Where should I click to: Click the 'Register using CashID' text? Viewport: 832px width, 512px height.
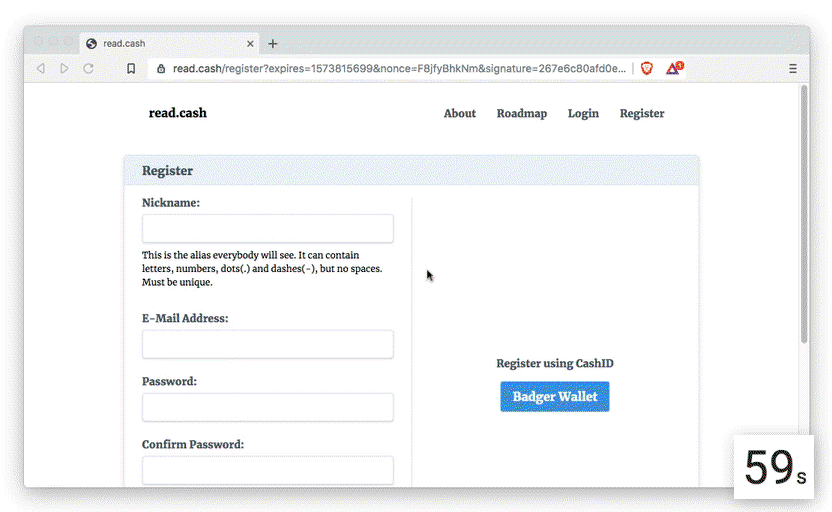[x=554, y=363]
